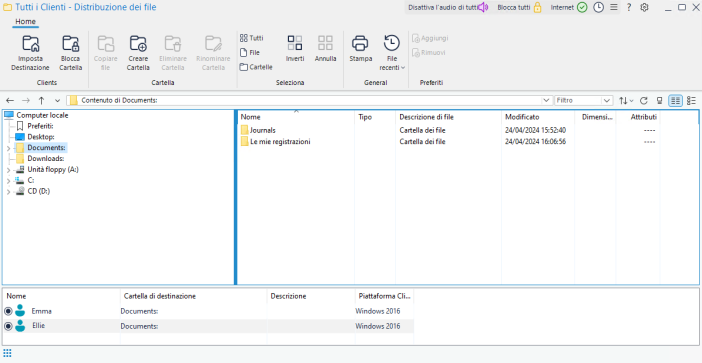The width and height of the screenshot is (702, 363).
Task: Click the Annulla selection icon
Action: click(325, 43)
